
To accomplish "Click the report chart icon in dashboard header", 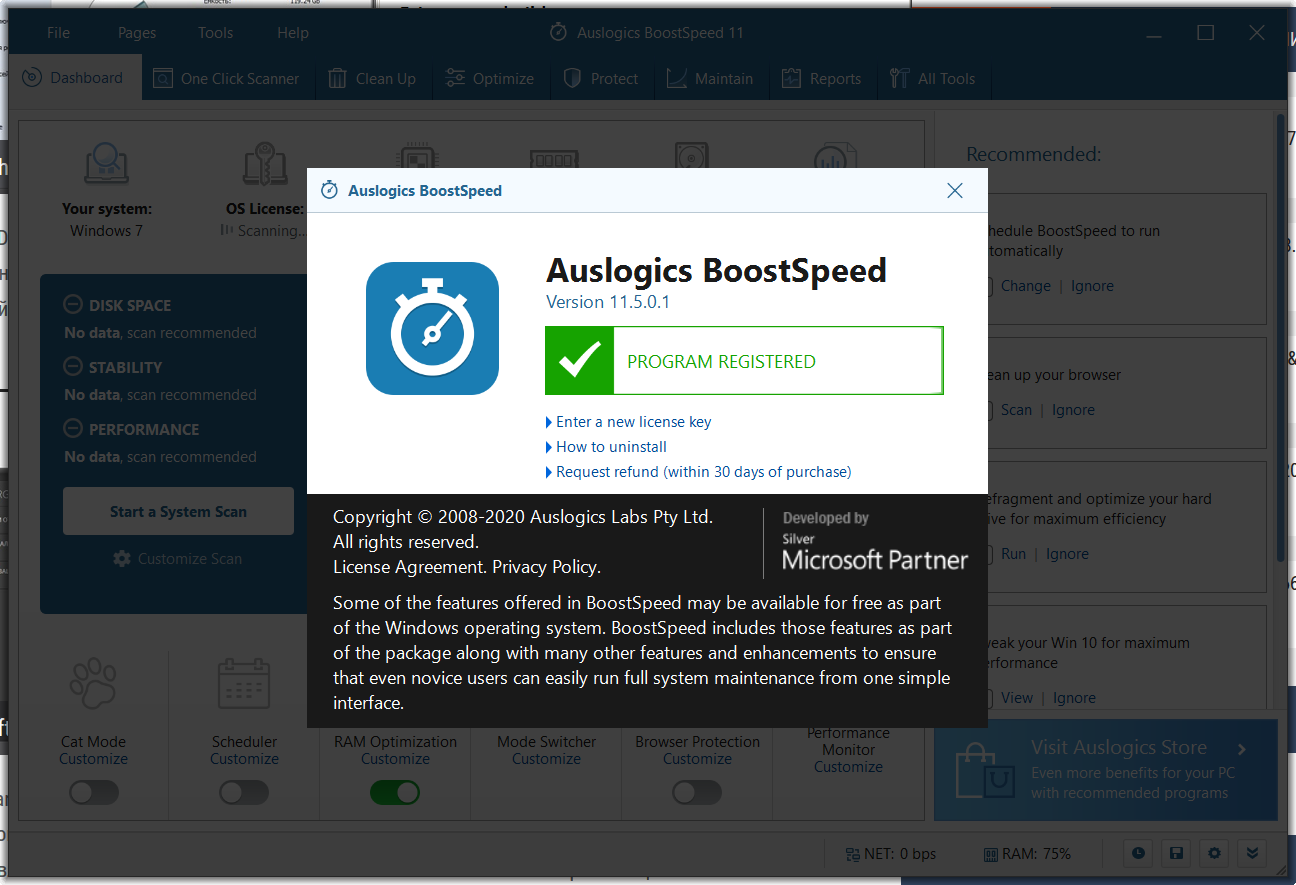I will [x=835, y=157].
